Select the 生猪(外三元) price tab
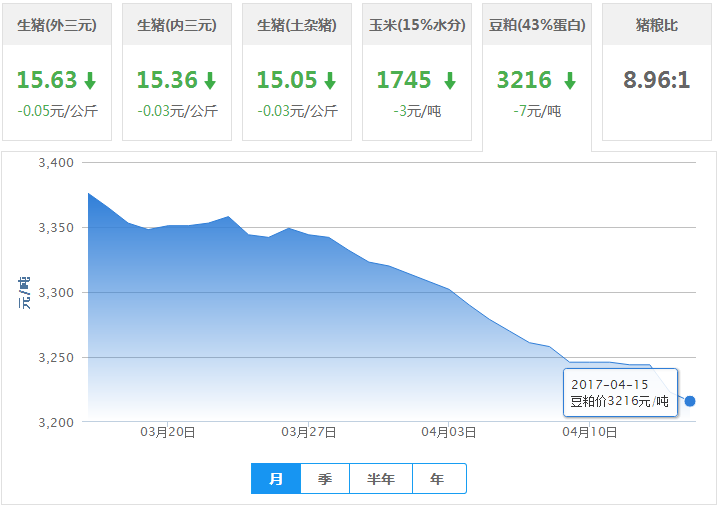The image size is (722, 509). [x=57, y=72]
